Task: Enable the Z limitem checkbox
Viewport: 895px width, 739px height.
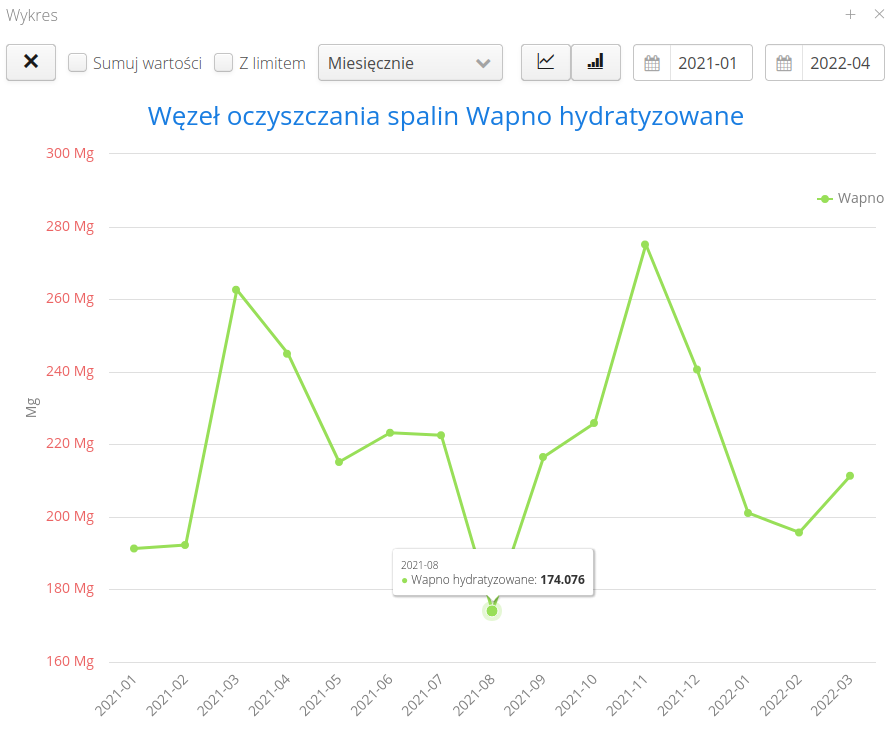Action: pos(224,63)
